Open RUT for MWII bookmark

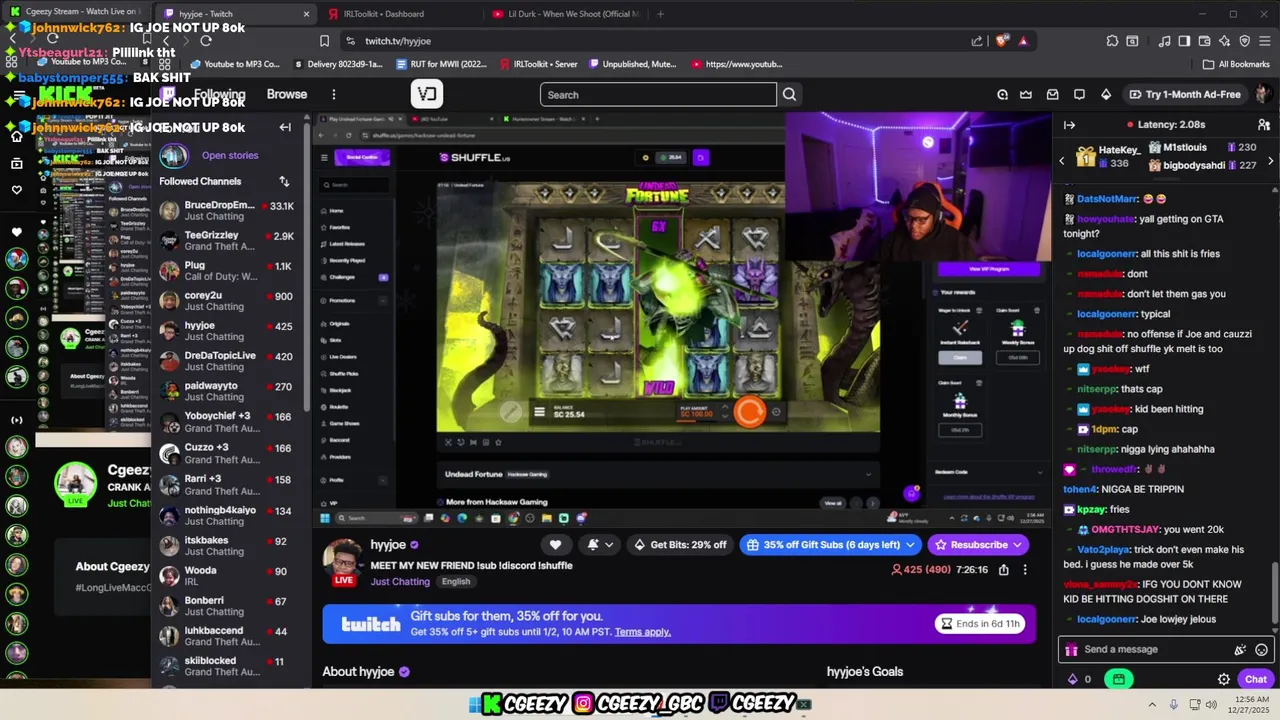point(439,64)
